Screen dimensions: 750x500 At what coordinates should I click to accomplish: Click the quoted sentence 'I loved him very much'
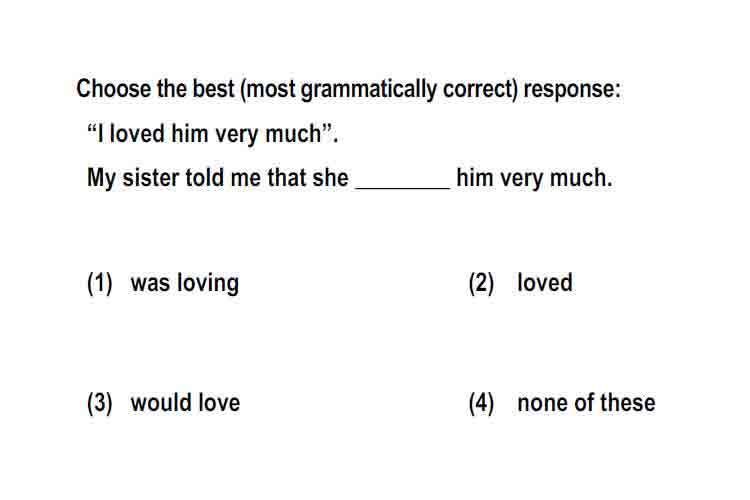point(212,133)
